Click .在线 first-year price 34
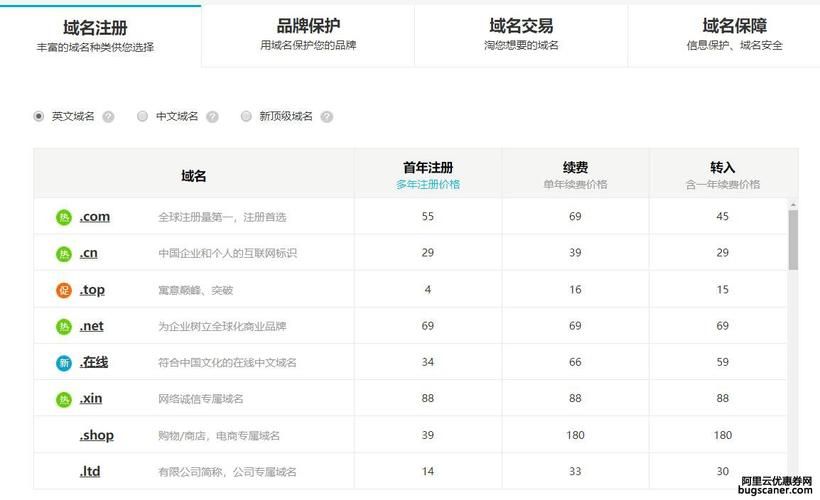 (428, 362)
